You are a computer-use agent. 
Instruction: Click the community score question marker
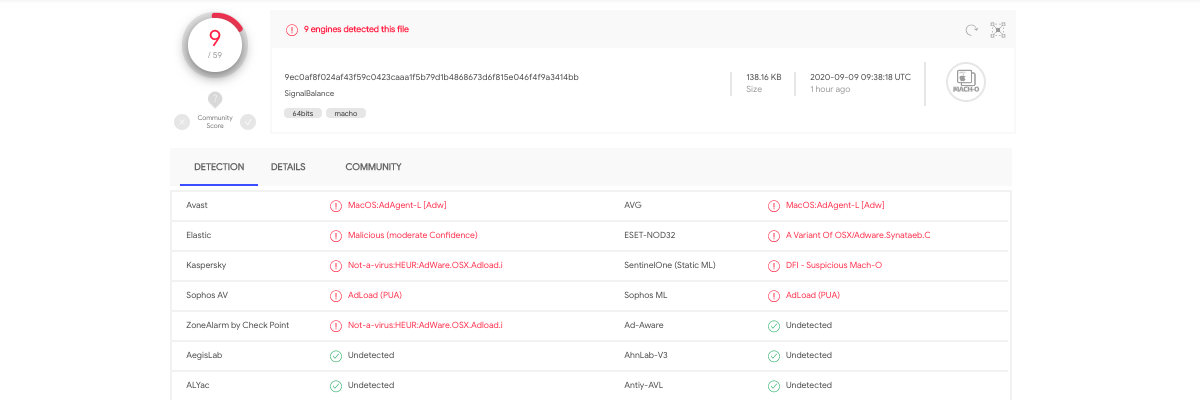(x=215, y=100)
